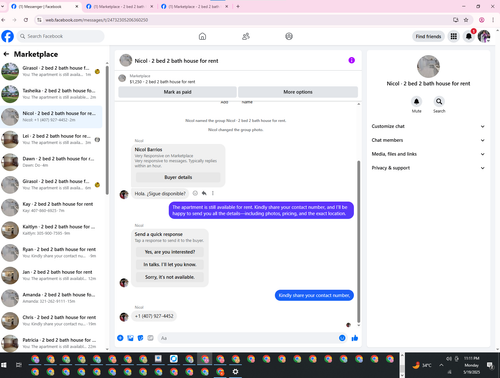Viewport: 500px width, 378px height.
Task: Search in conversation magnifier icon
Action: coord(439,101)
